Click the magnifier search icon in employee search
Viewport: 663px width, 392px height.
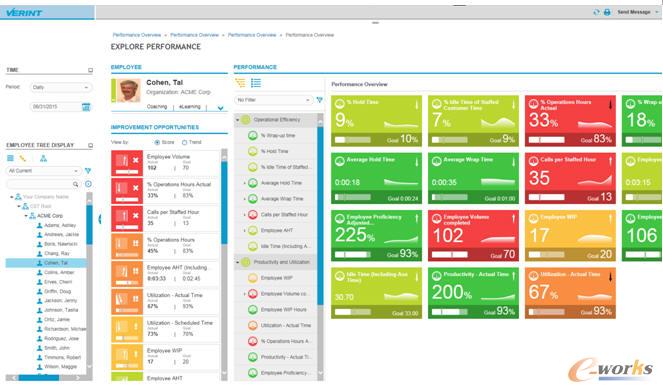point(75,184)
